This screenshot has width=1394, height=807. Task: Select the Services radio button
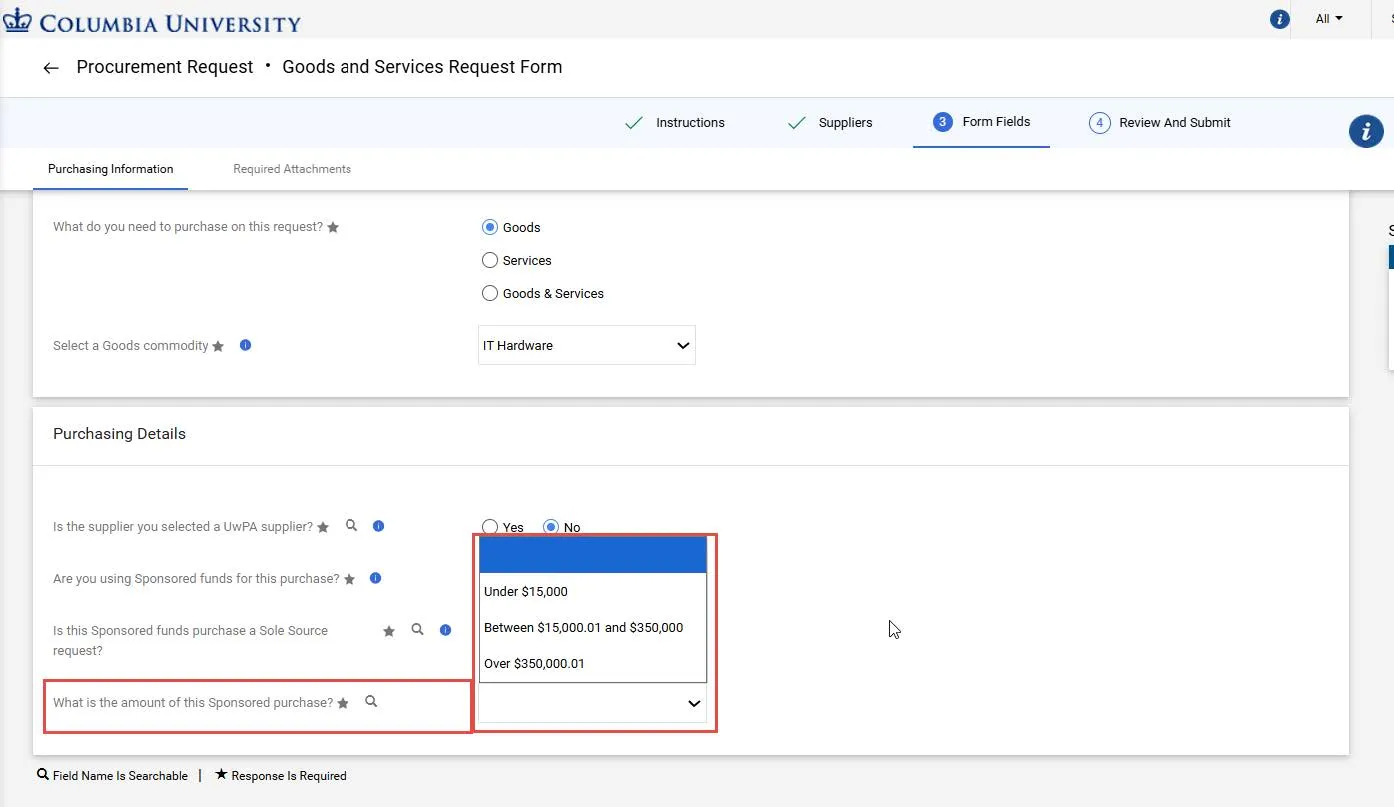point(490,260)
